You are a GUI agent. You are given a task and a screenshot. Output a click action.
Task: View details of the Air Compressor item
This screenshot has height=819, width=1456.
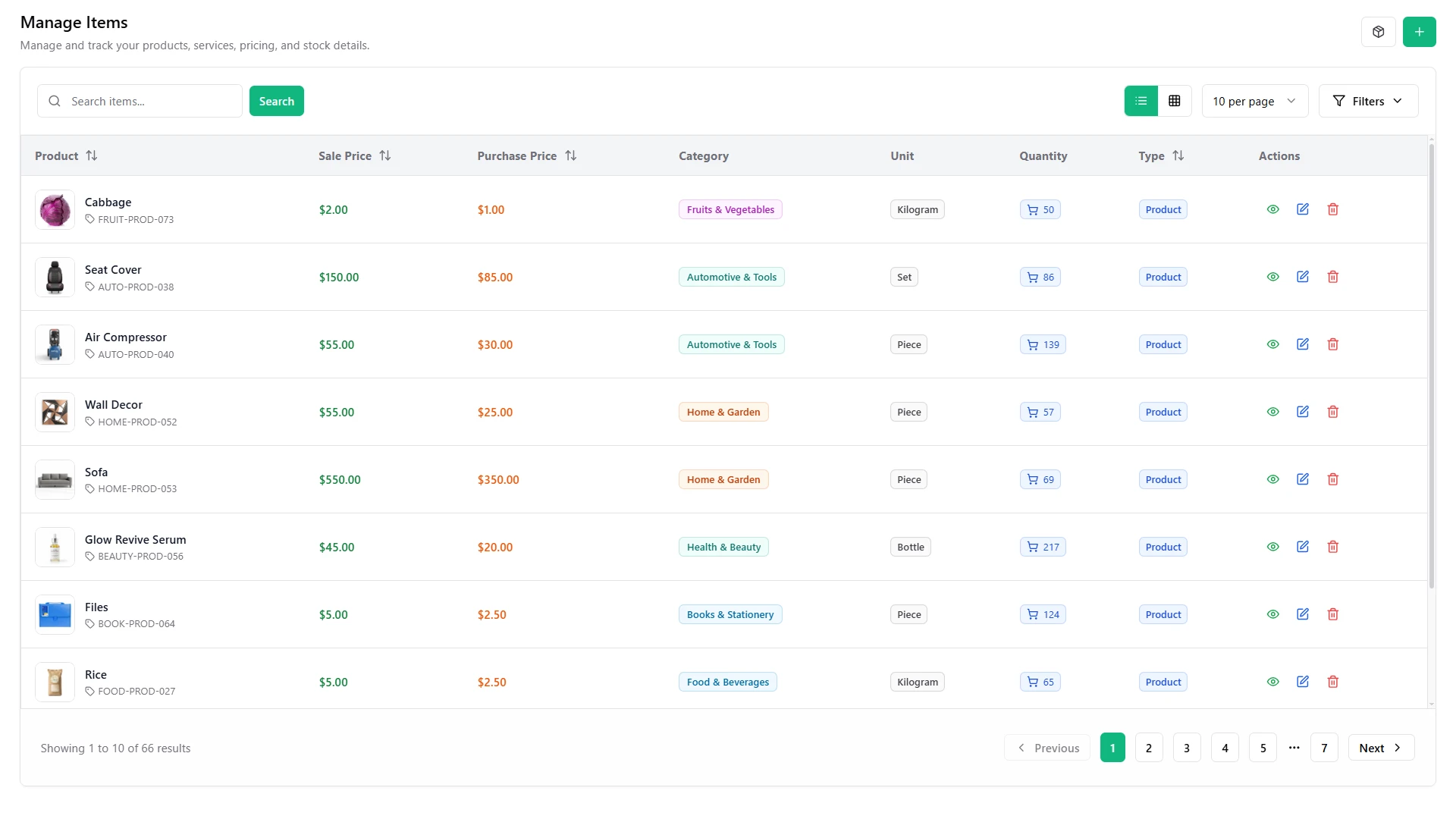[x=1272, y=344]
